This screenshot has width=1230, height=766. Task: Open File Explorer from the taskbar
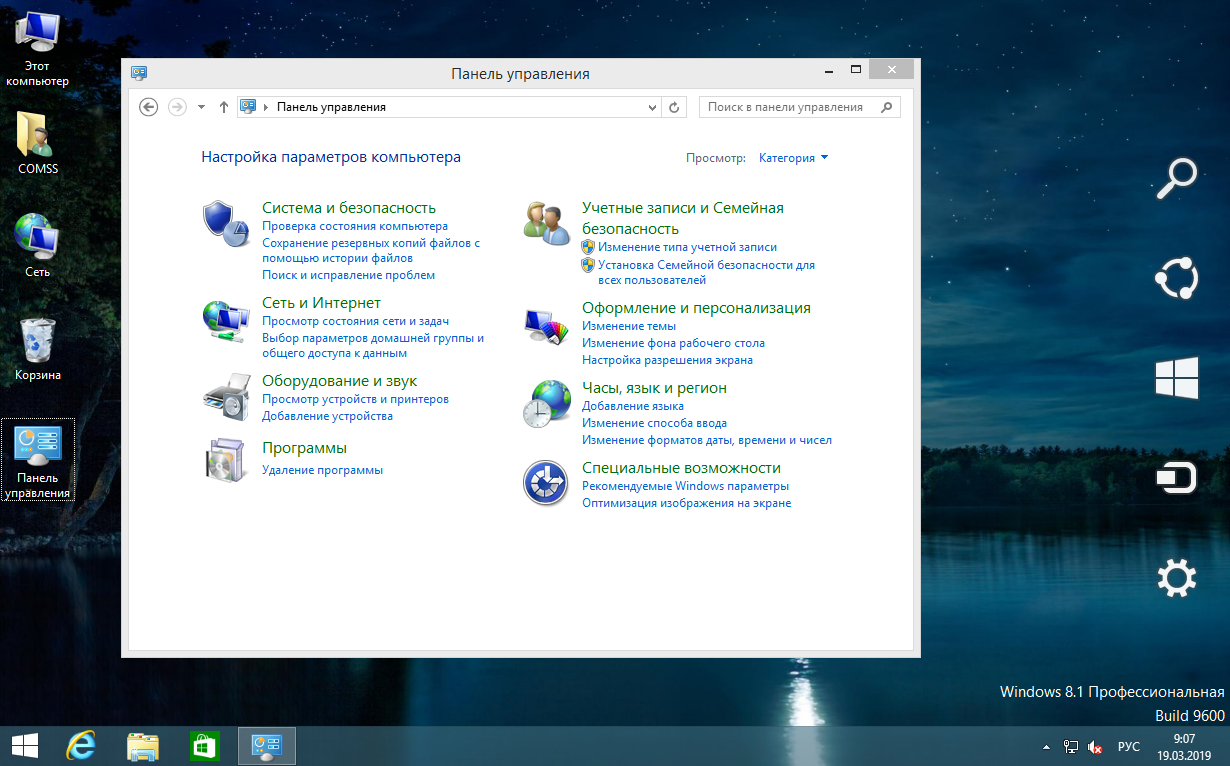coord(143,745)
